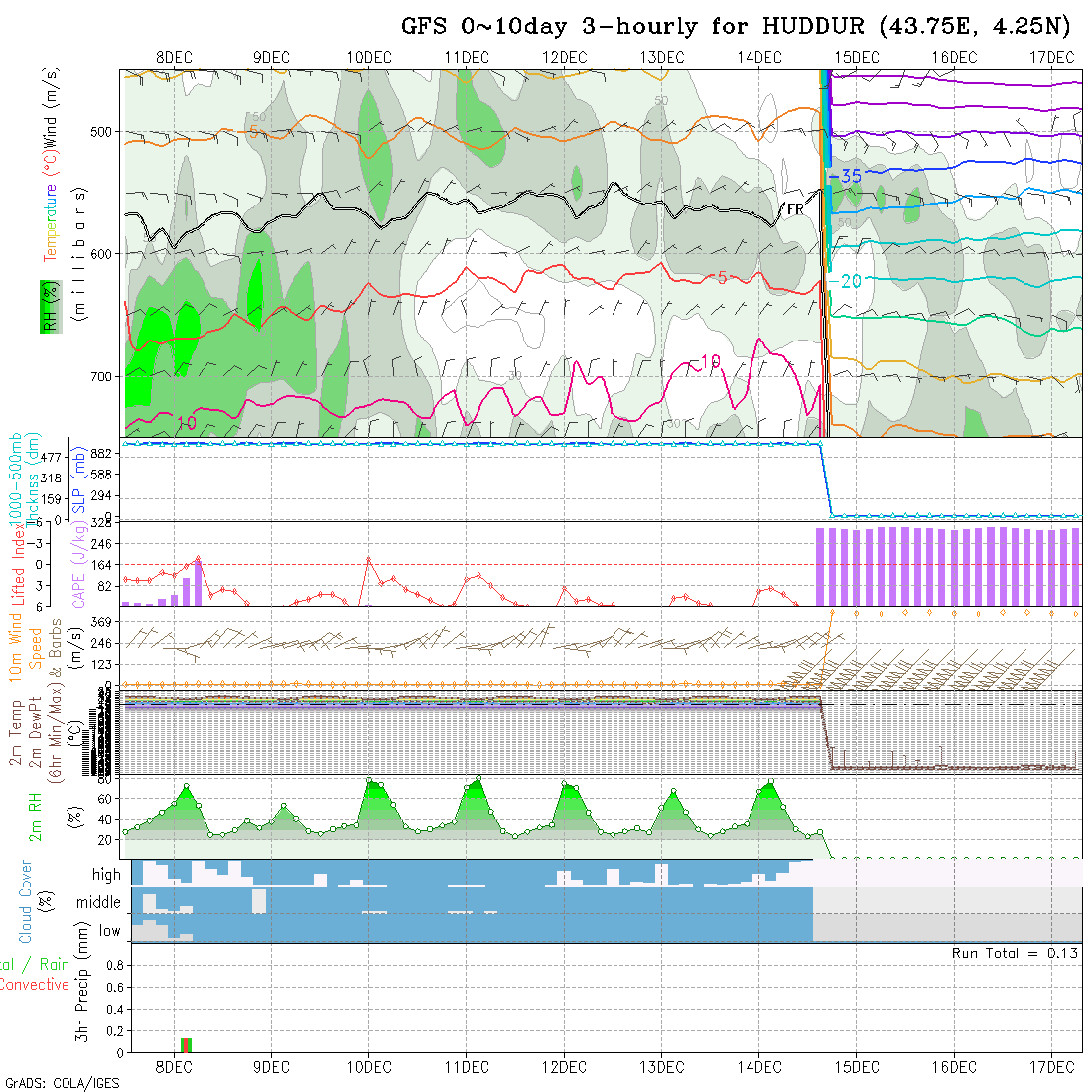Click the chart title text for HUDDUR
The height and width of the screenshot is (1092, 1092).
click(737, 26)
